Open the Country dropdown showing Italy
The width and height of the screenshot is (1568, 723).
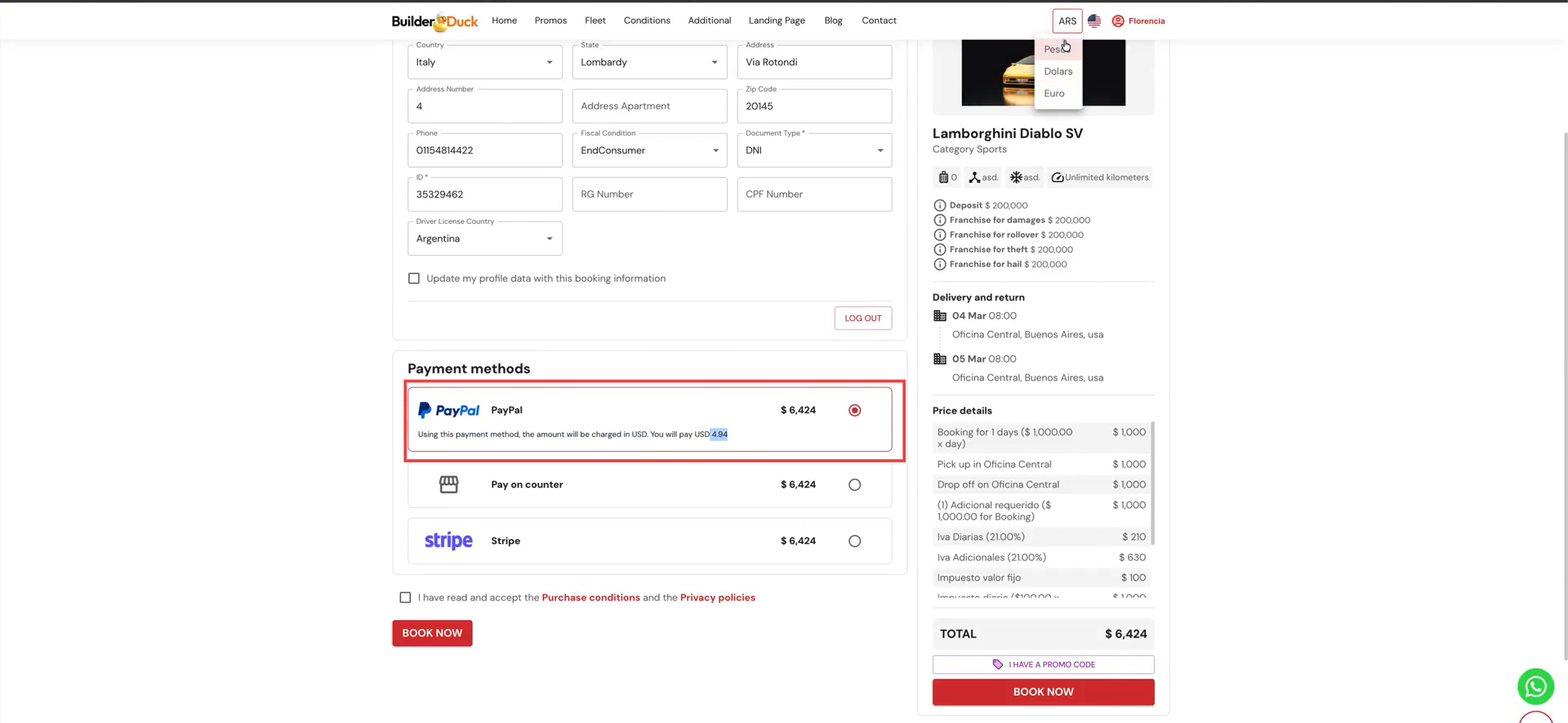[484, 62]
